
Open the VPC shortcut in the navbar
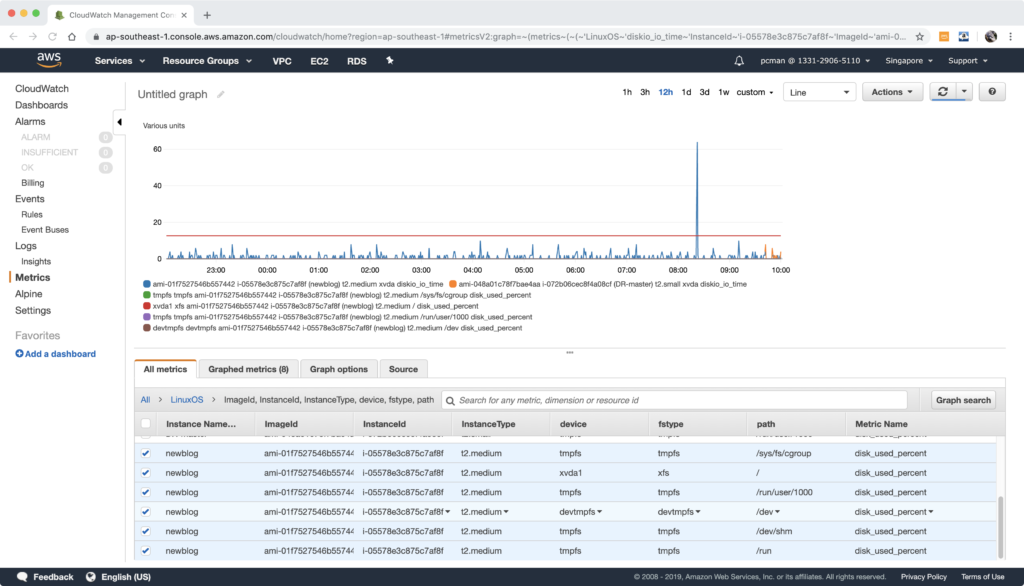click(282, 61)
